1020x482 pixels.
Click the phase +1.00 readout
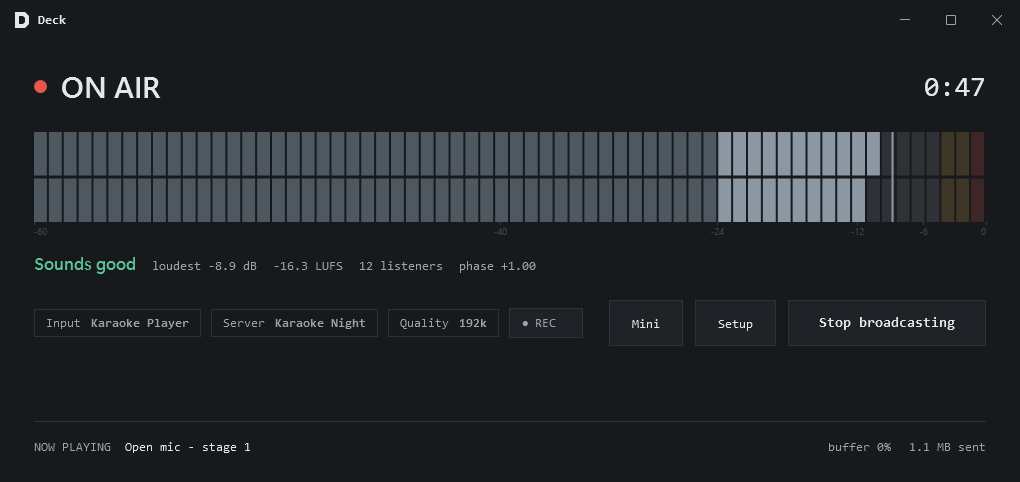click(498, 266)
